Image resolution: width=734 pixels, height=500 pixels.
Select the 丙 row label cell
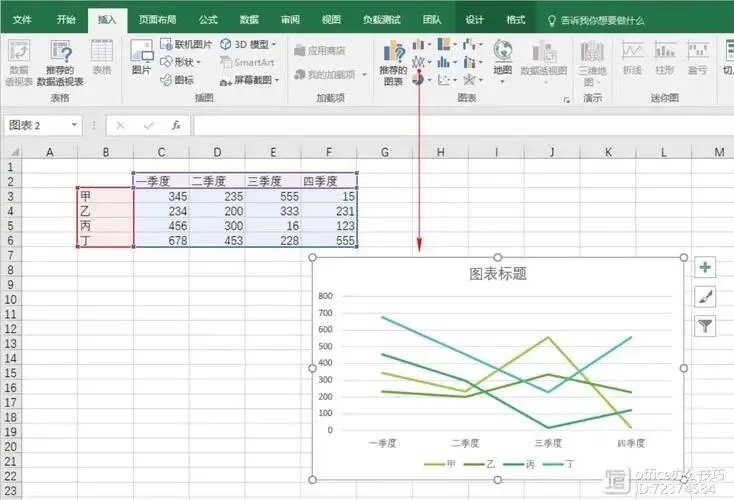click(x=105, y=226)
